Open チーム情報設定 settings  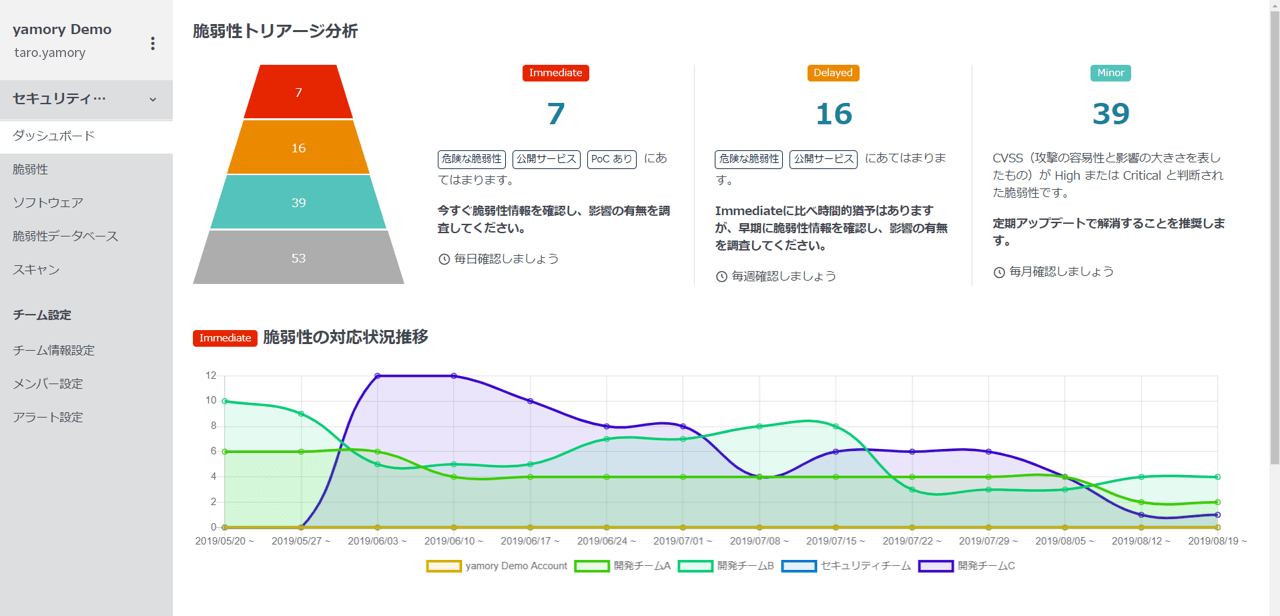[x=54, y=351]
